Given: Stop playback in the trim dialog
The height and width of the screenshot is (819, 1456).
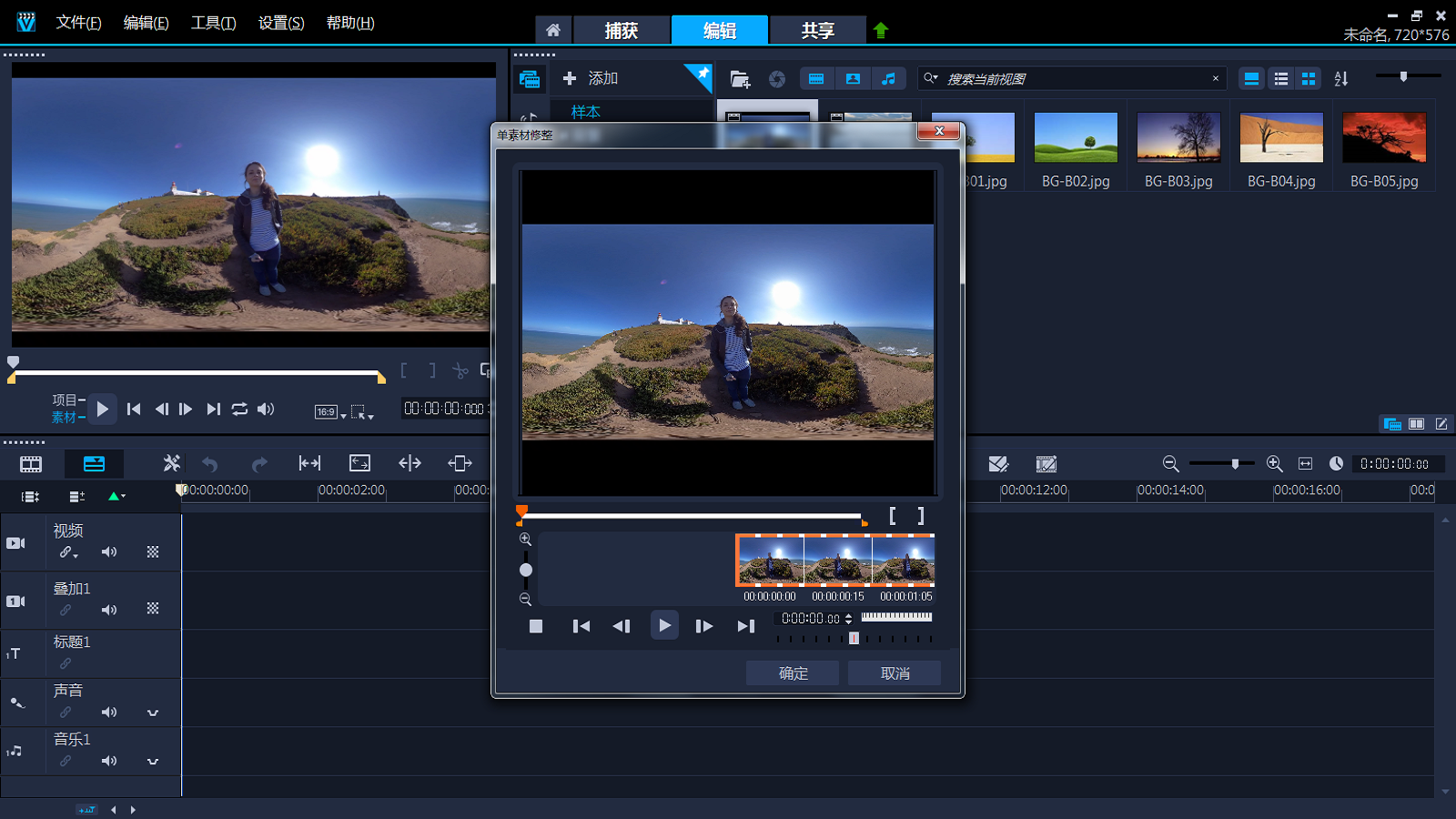Looking at the screenshot, I should pos(536,626).
